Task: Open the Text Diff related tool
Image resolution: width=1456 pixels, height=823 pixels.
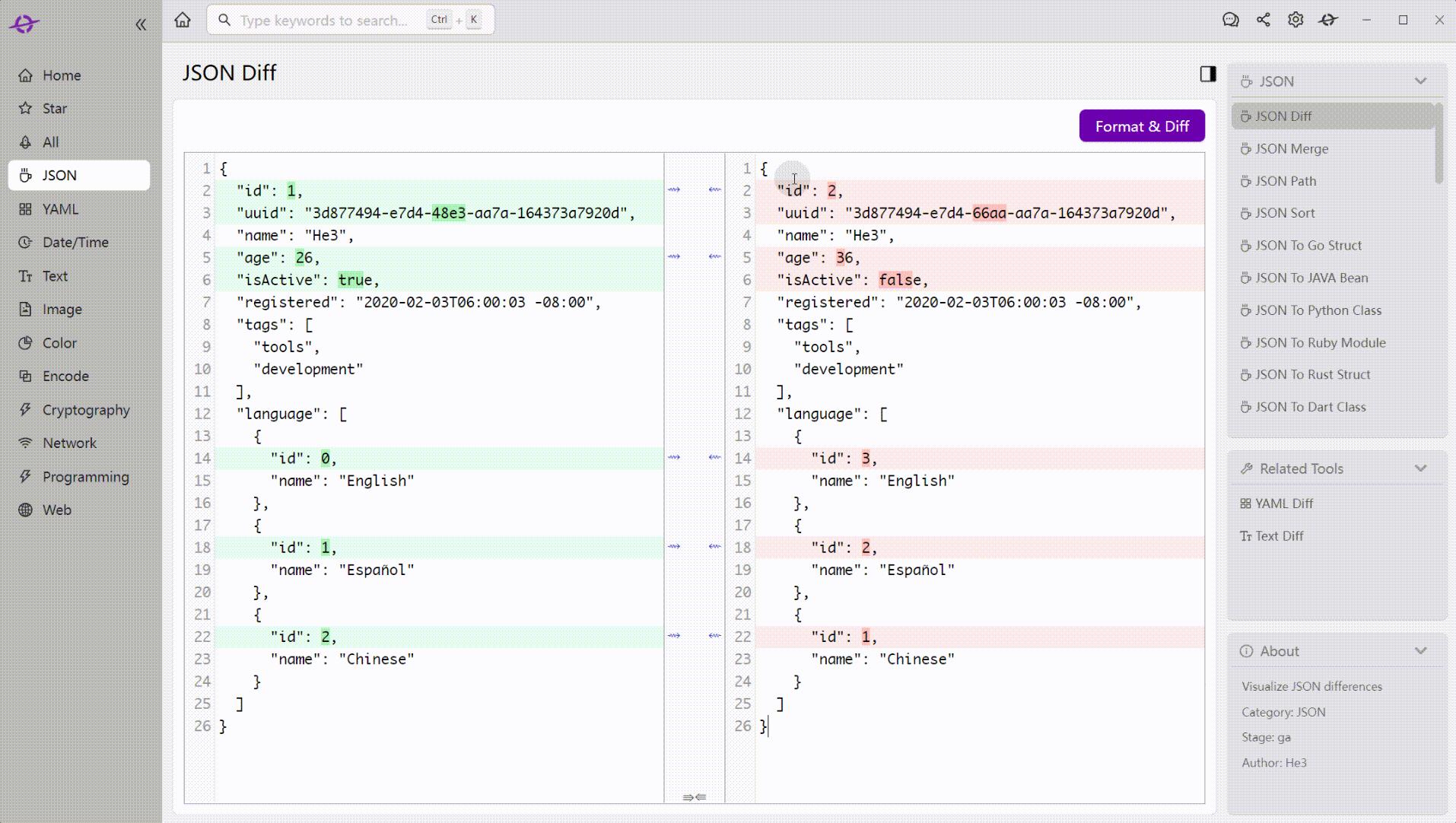Action: pos(1279,535)
